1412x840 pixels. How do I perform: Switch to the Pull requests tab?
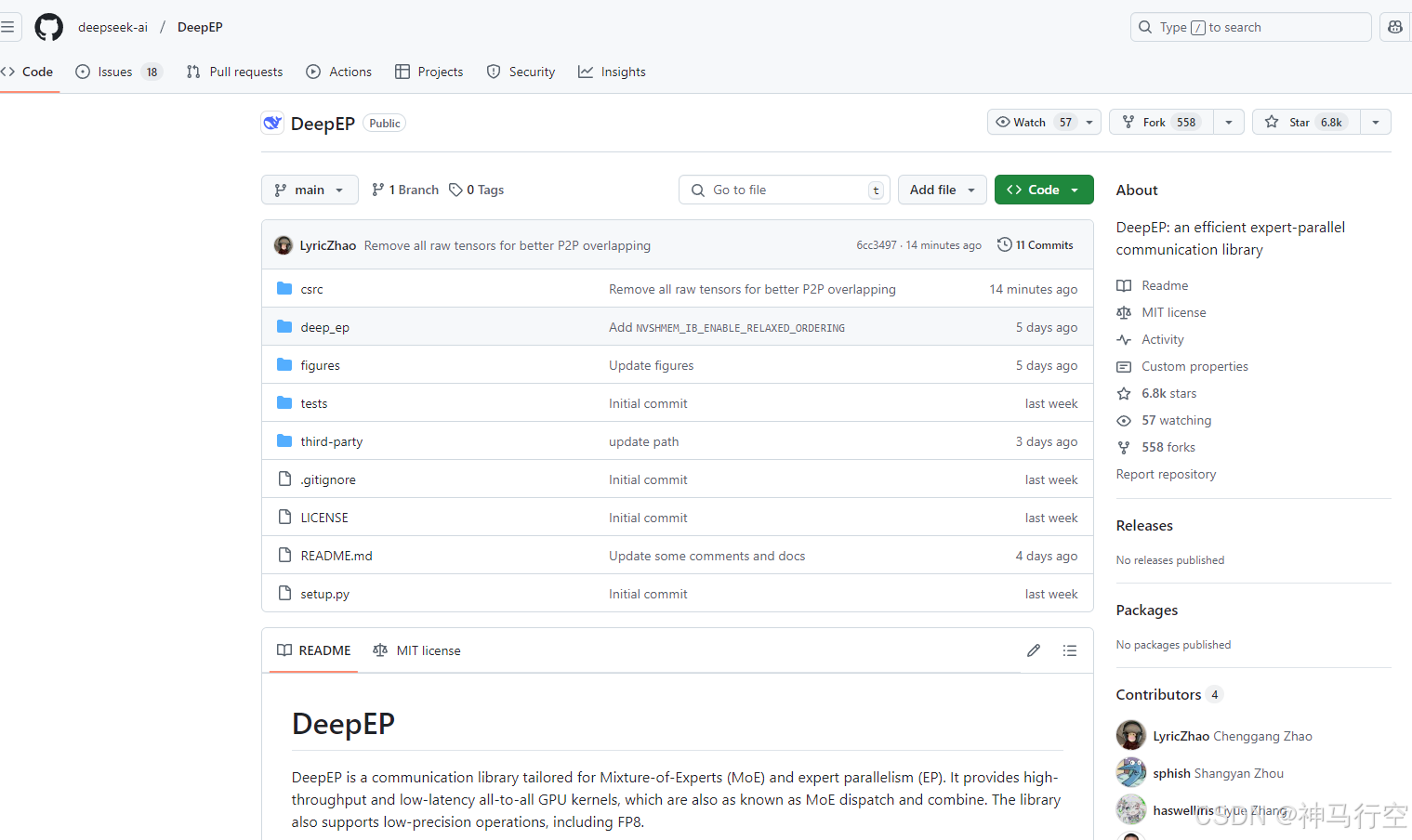click(234, 72)
